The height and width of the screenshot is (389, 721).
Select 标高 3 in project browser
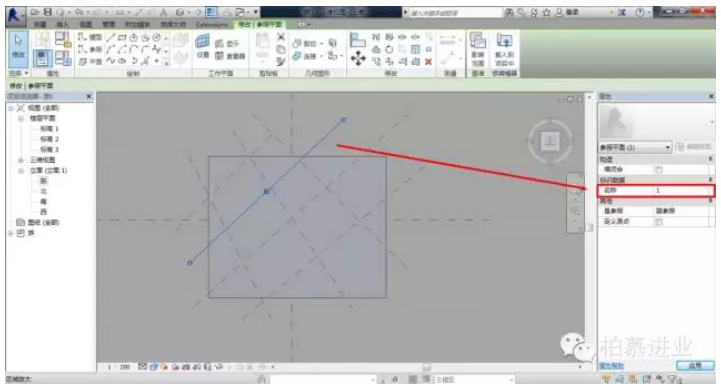[49, 149]
